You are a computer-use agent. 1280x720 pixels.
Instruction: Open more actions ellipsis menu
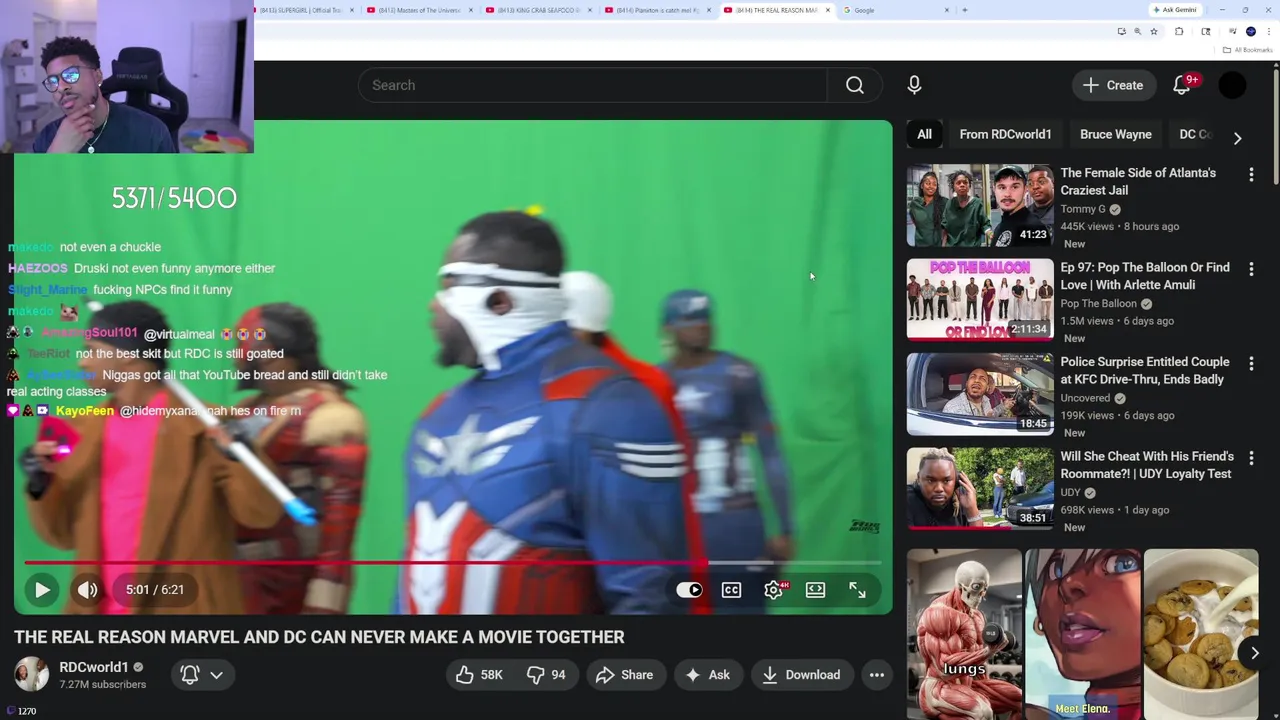coord(877,675)
